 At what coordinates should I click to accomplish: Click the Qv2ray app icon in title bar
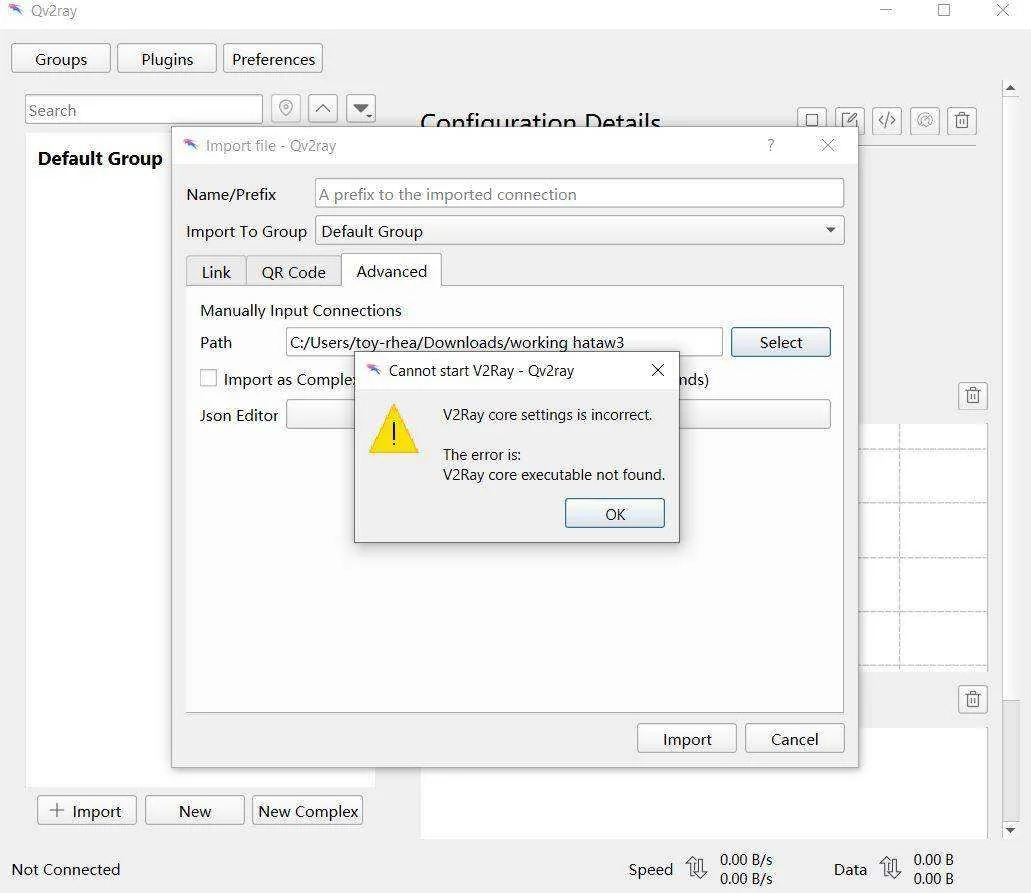click(15, 10)
